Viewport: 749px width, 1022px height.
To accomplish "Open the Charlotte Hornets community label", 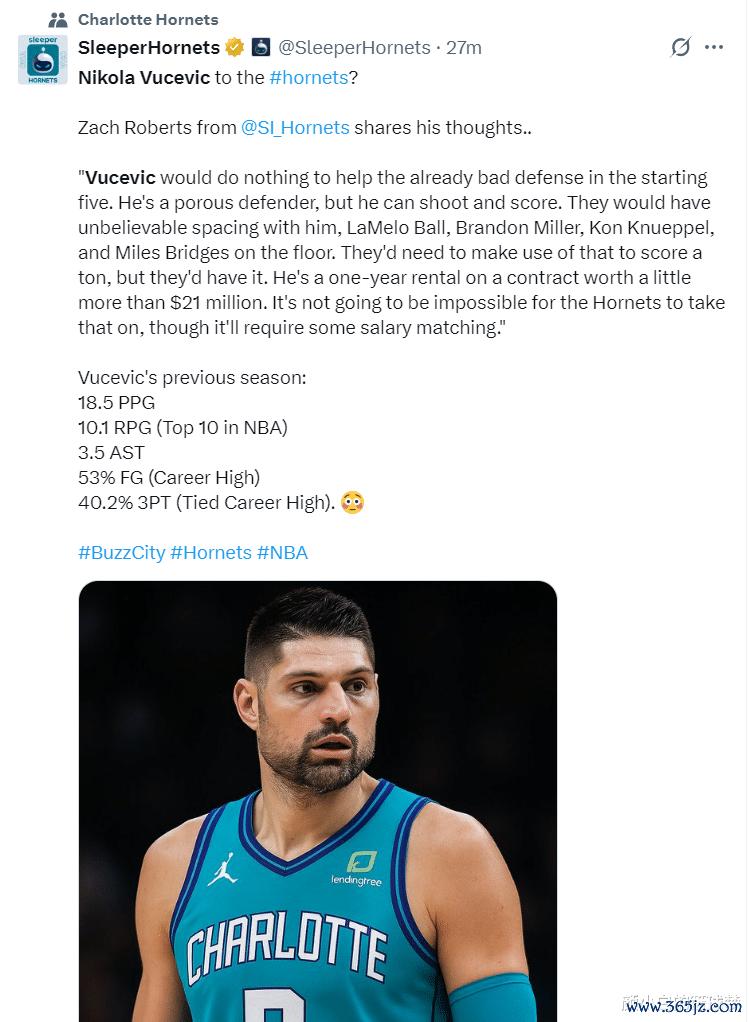I will (x=147, y=19).
